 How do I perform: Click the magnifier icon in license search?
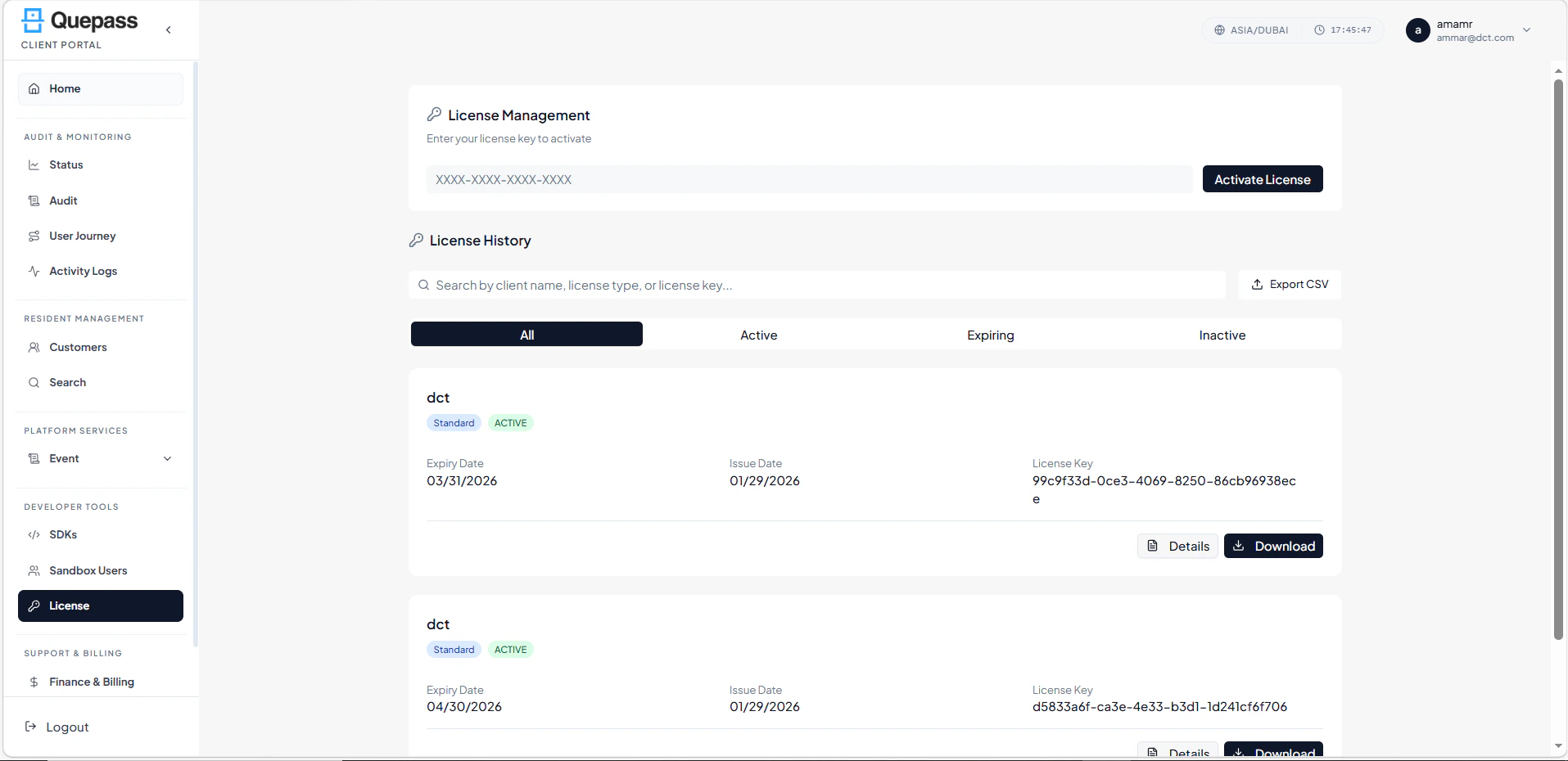[423, 286]
